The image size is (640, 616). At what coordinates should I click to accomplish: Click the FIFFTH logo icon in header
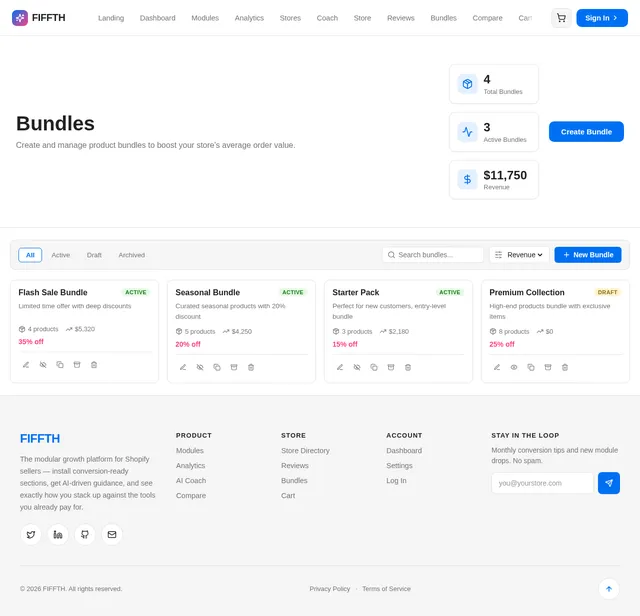(x=20, y=18)
